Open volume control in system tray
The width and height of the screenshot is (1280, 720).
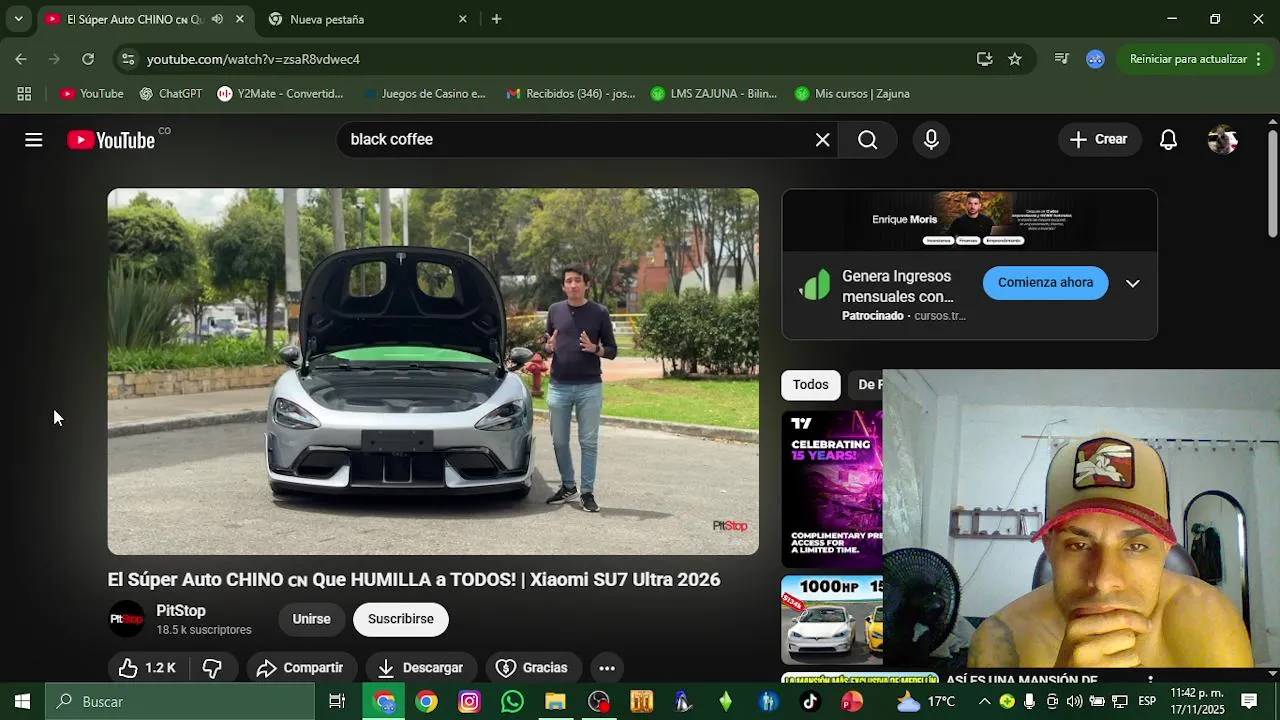[x=1074, y=702]
